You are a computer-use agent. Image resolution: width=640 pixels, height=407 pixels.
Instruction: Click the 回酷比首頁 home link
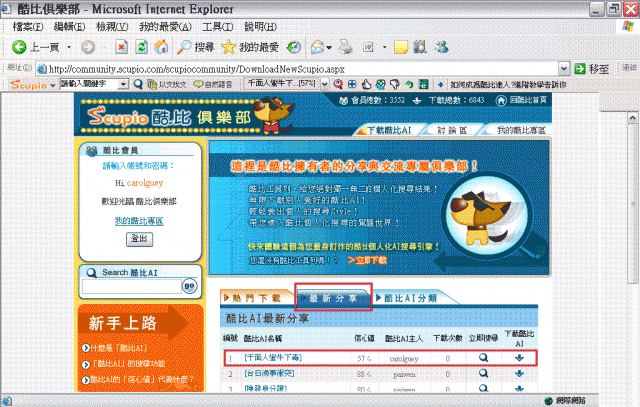click(528, 100)
